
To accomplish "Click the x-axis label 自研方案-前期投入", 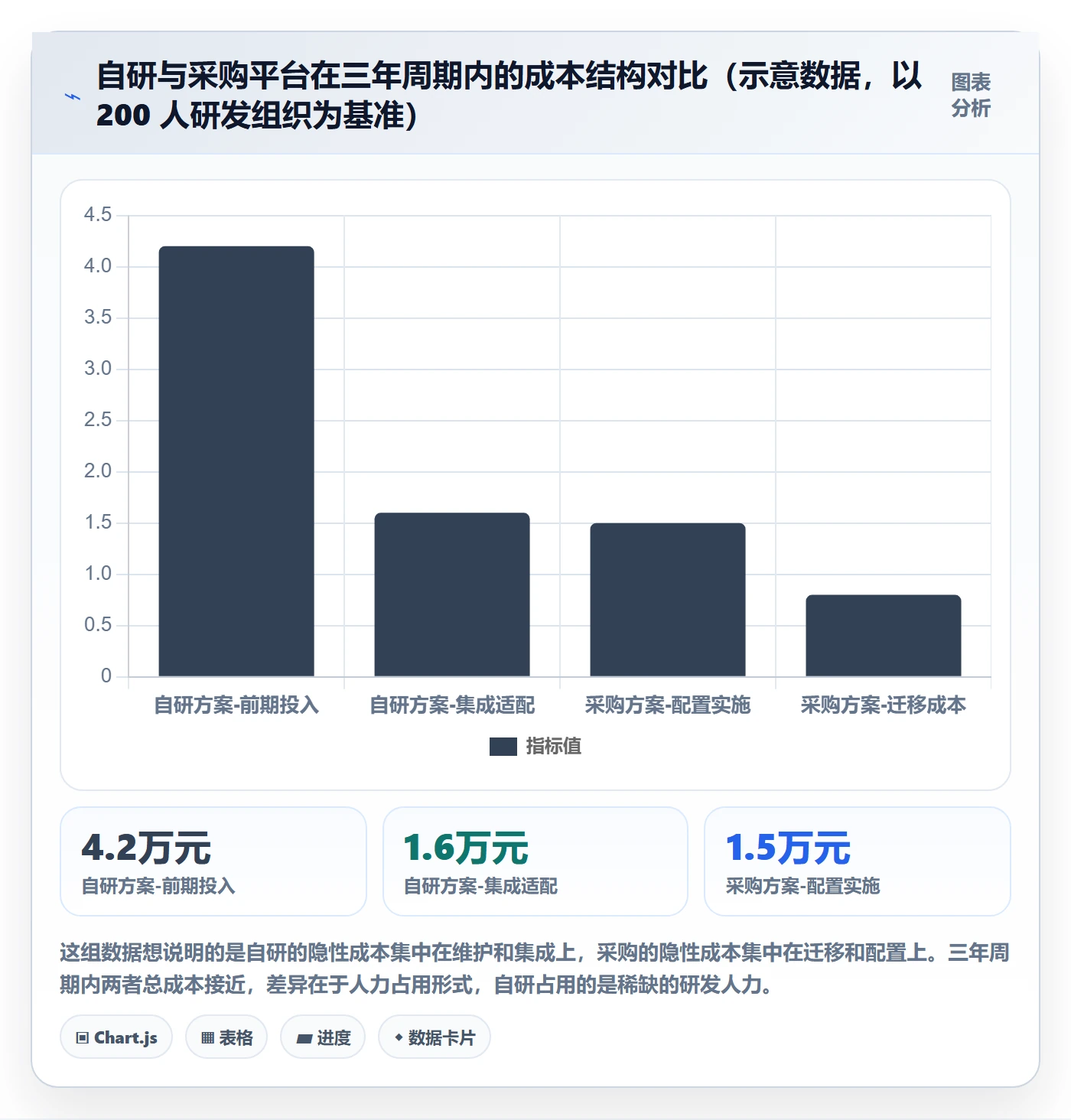I will 236,705.
